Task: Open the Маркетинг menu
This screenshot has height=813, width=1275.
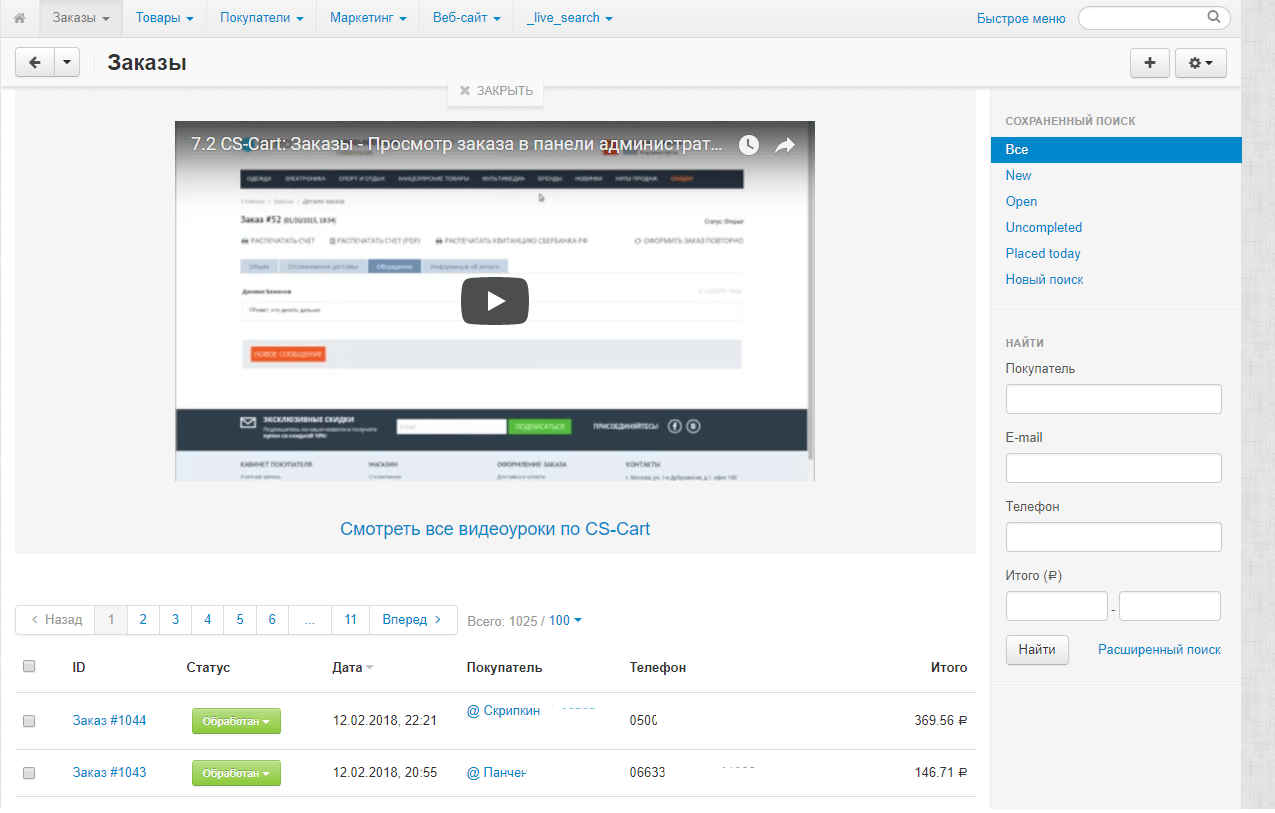Action: click(367, 18)
